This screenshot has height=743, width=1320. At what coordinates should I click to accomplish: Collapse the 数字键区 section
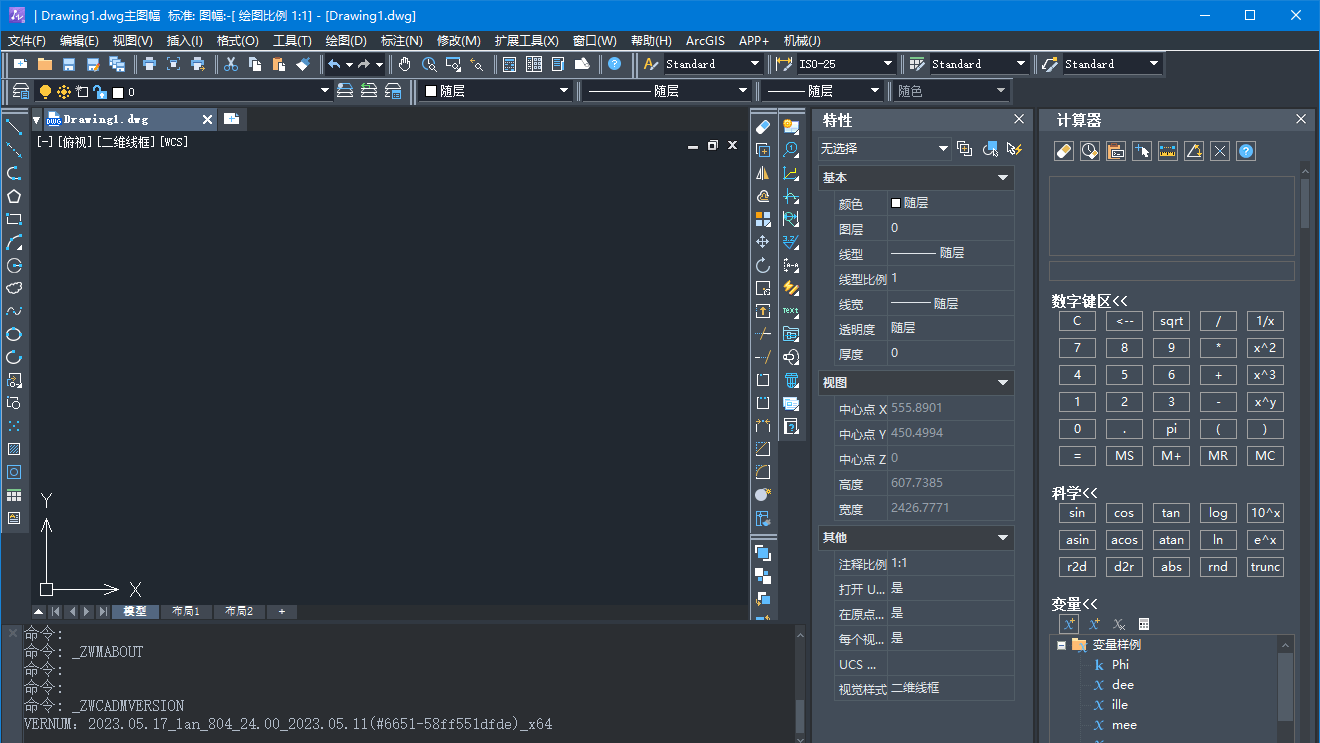click(1089, 301)
